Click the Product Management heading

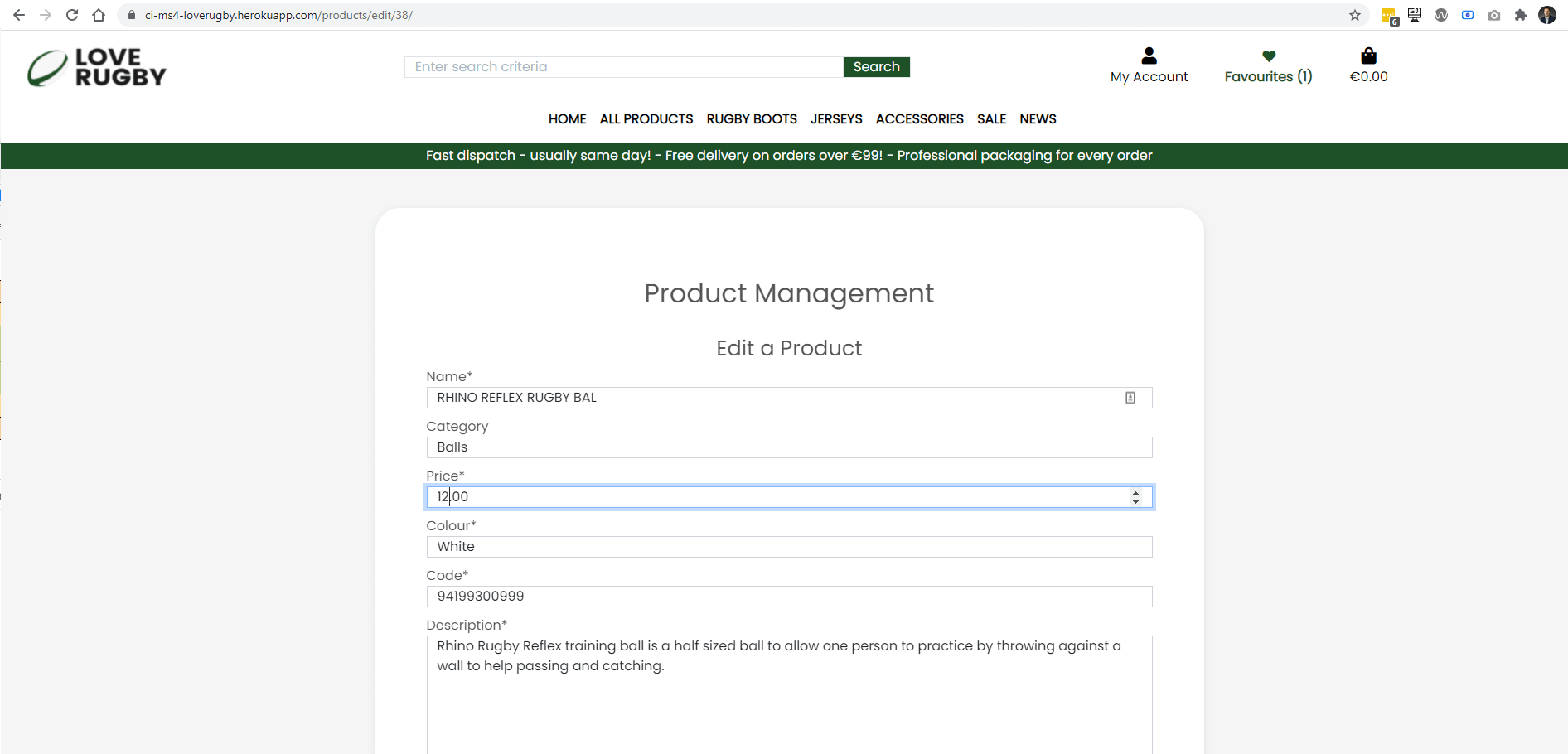click(789, 293)
